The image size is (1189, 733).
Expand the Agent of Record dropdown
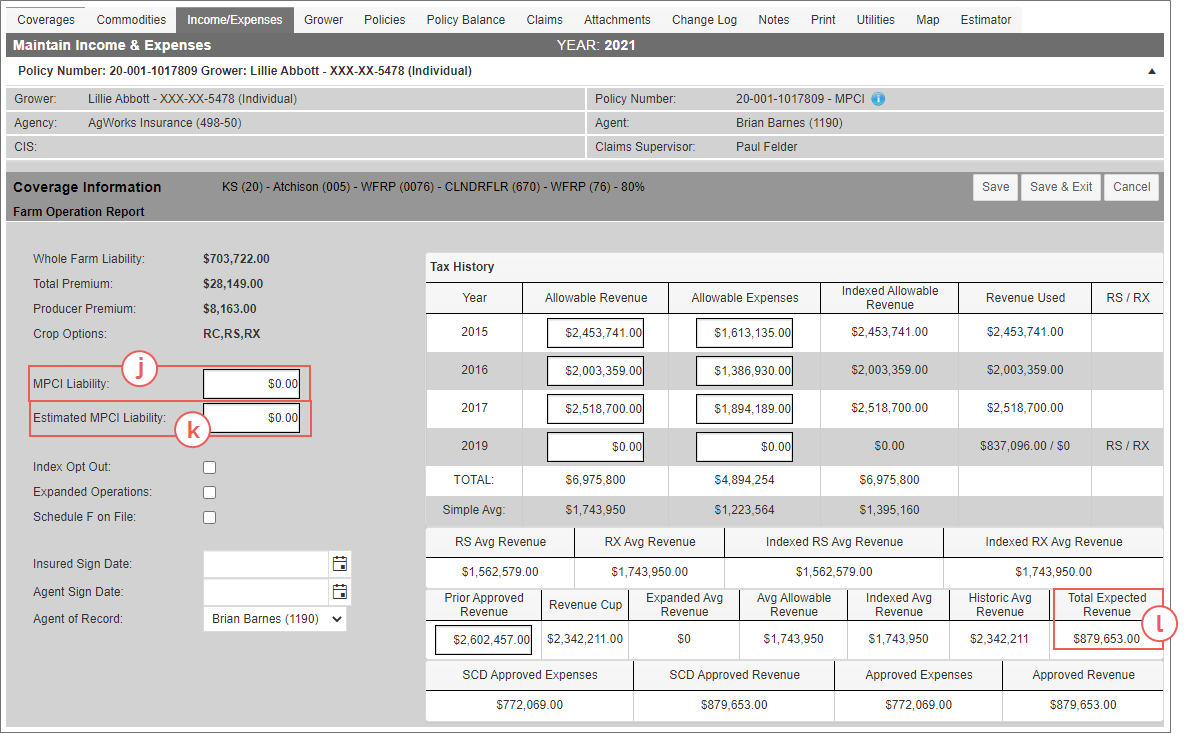276,619
